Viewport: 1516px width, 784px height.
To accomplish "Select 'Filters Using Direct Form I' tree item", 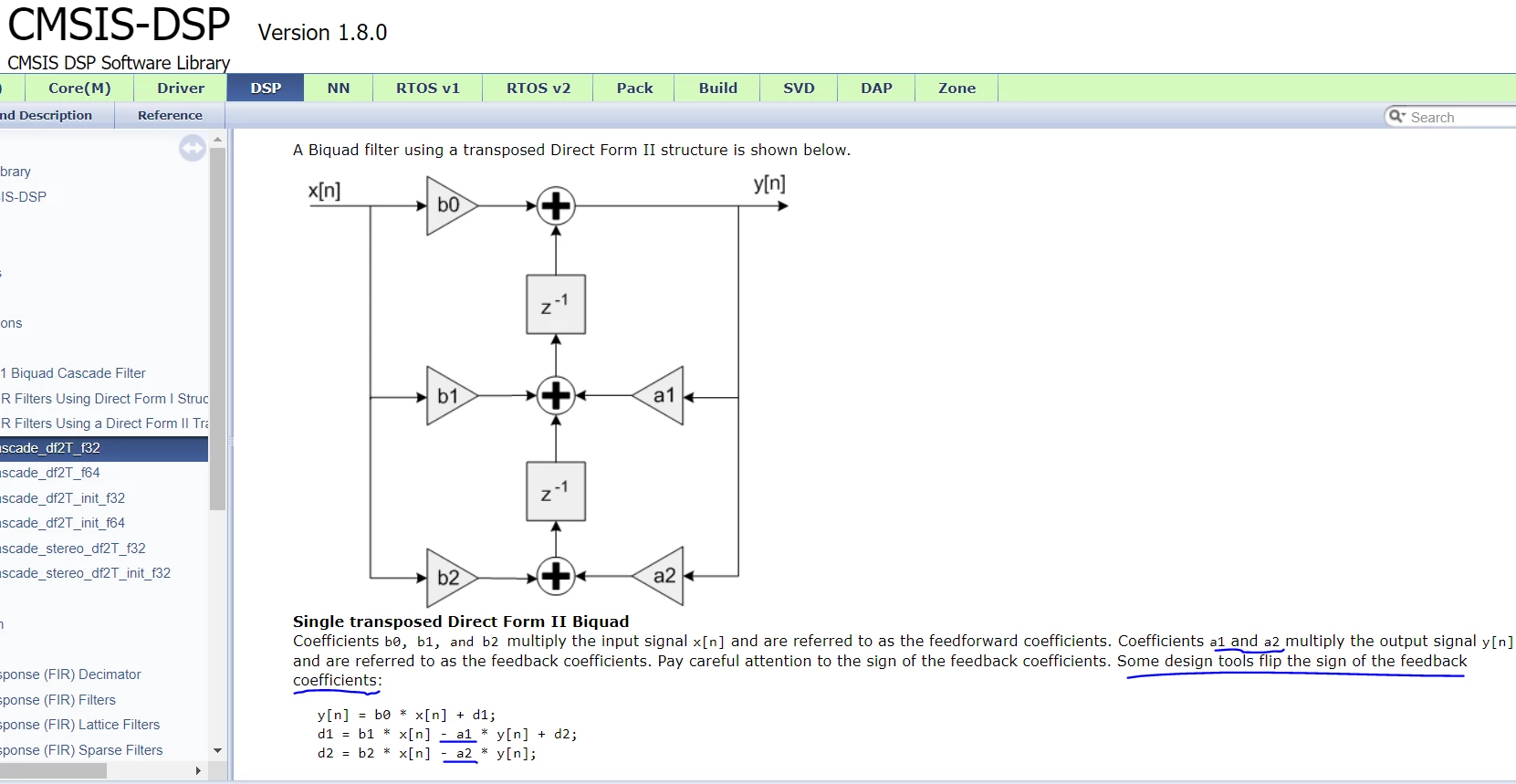I will [104, 399].
